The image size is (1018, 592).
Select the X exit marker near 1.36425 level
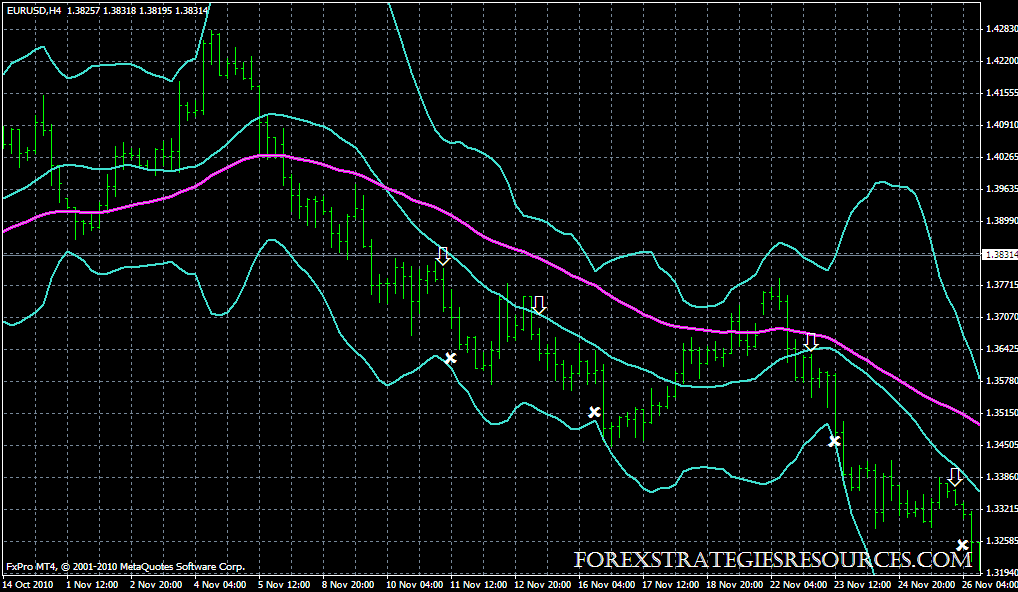click(451, 358)
